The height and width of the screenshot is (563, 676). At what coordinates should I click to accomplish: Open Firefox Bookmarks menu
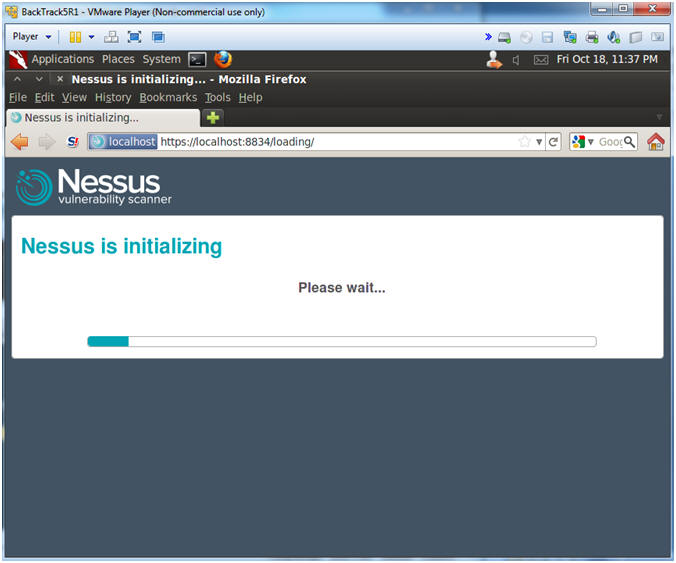(168, 97)
